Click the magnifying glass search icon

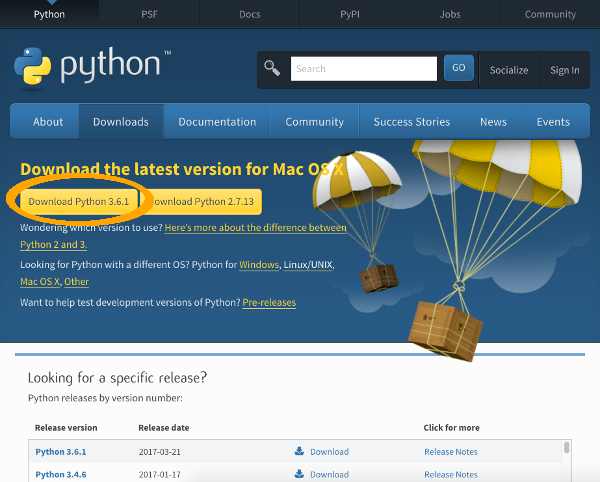pos(272,68)
